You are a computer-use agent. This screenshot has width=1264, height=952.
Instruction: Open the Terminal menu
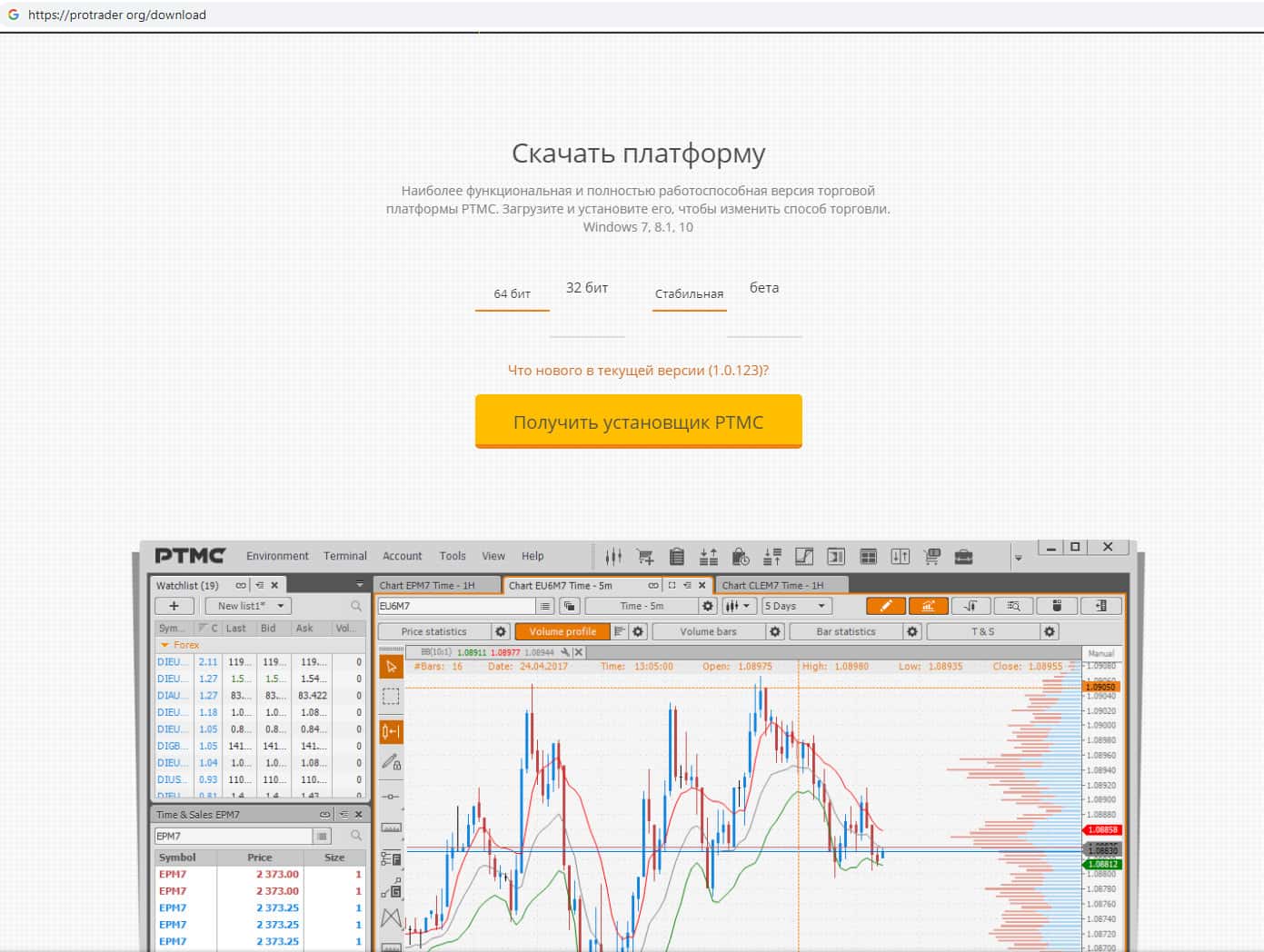pos(345,556)
